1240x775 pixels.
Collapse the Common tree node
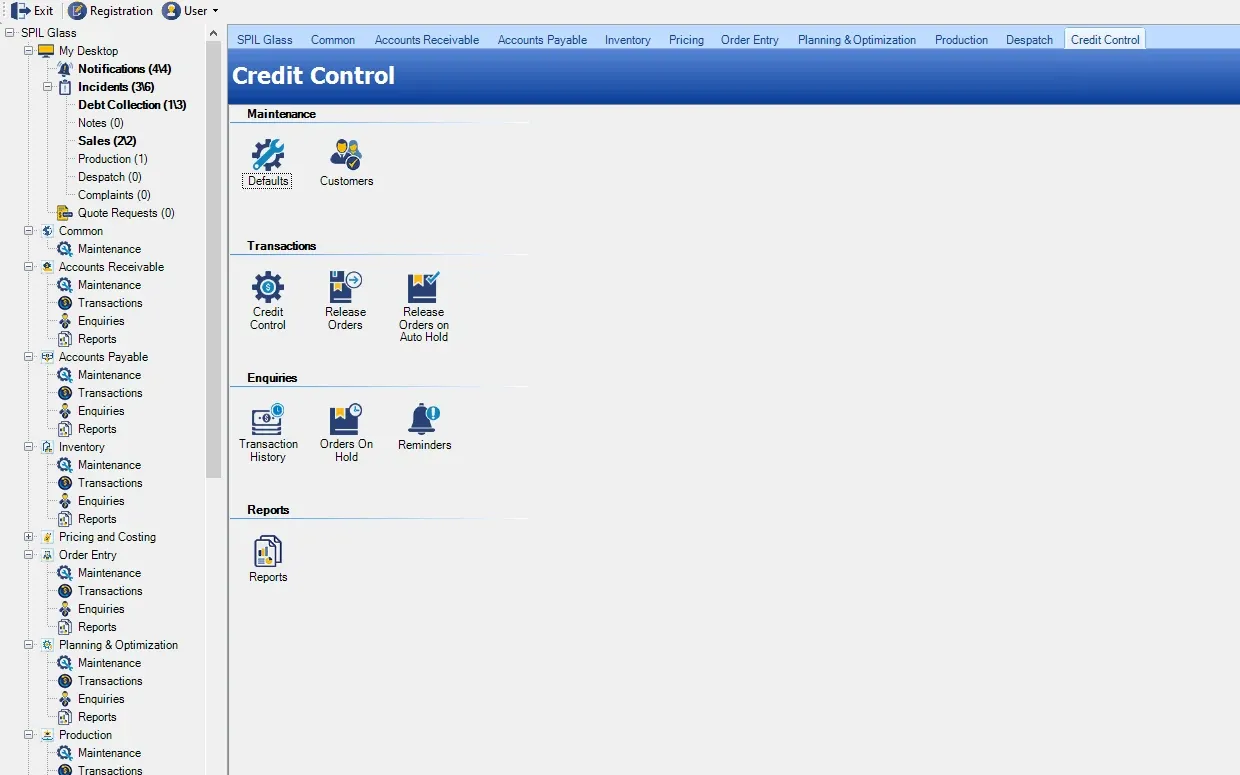point(29,231)
